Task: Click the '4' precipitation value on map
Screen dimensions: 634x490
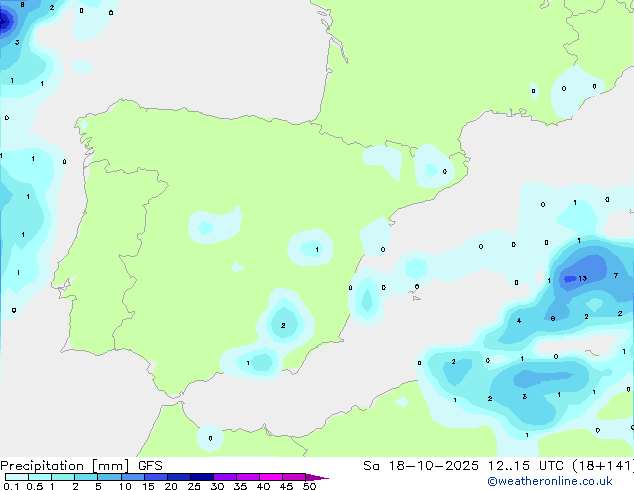Action: pos(519,321)
